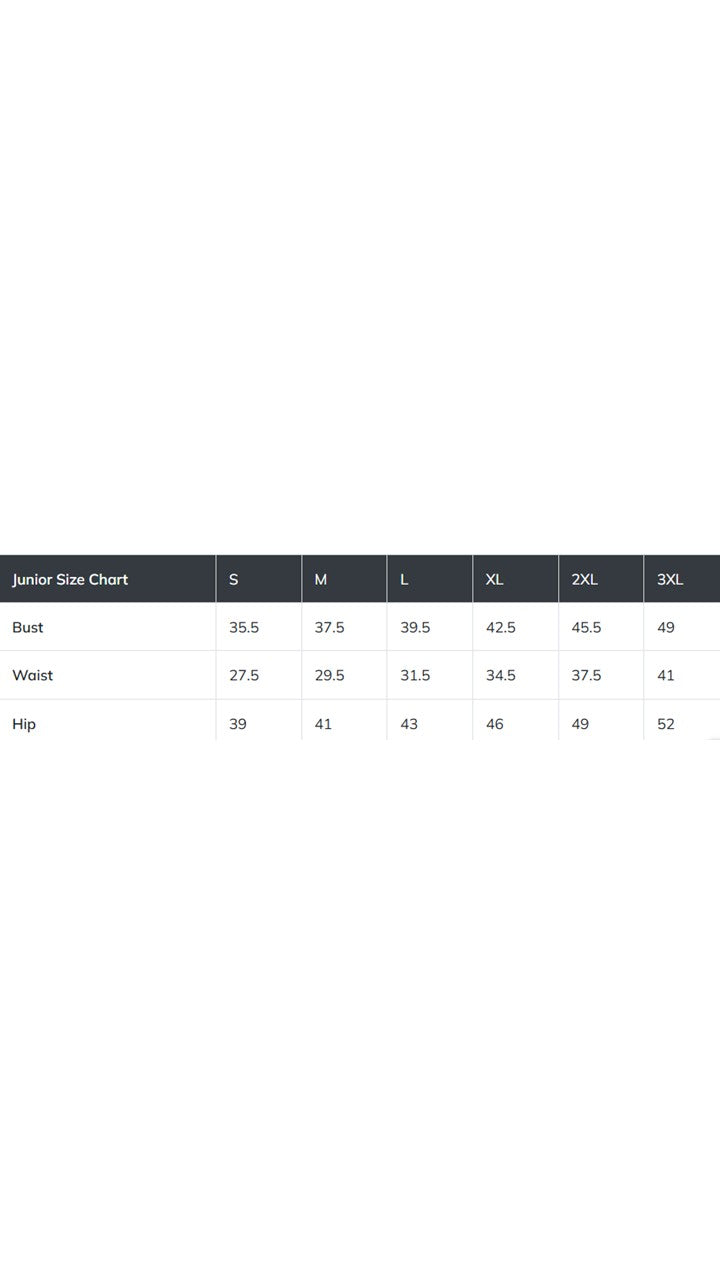Click the Waist row label
This screenshot has width=720, height=1280.
tap(33, 676)
